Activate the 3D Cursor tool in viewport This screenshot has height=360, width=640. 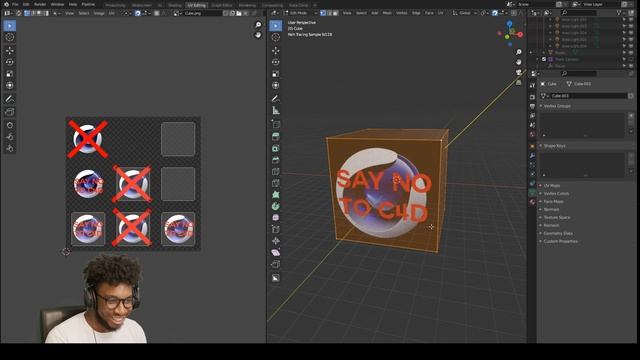(276, 37)
